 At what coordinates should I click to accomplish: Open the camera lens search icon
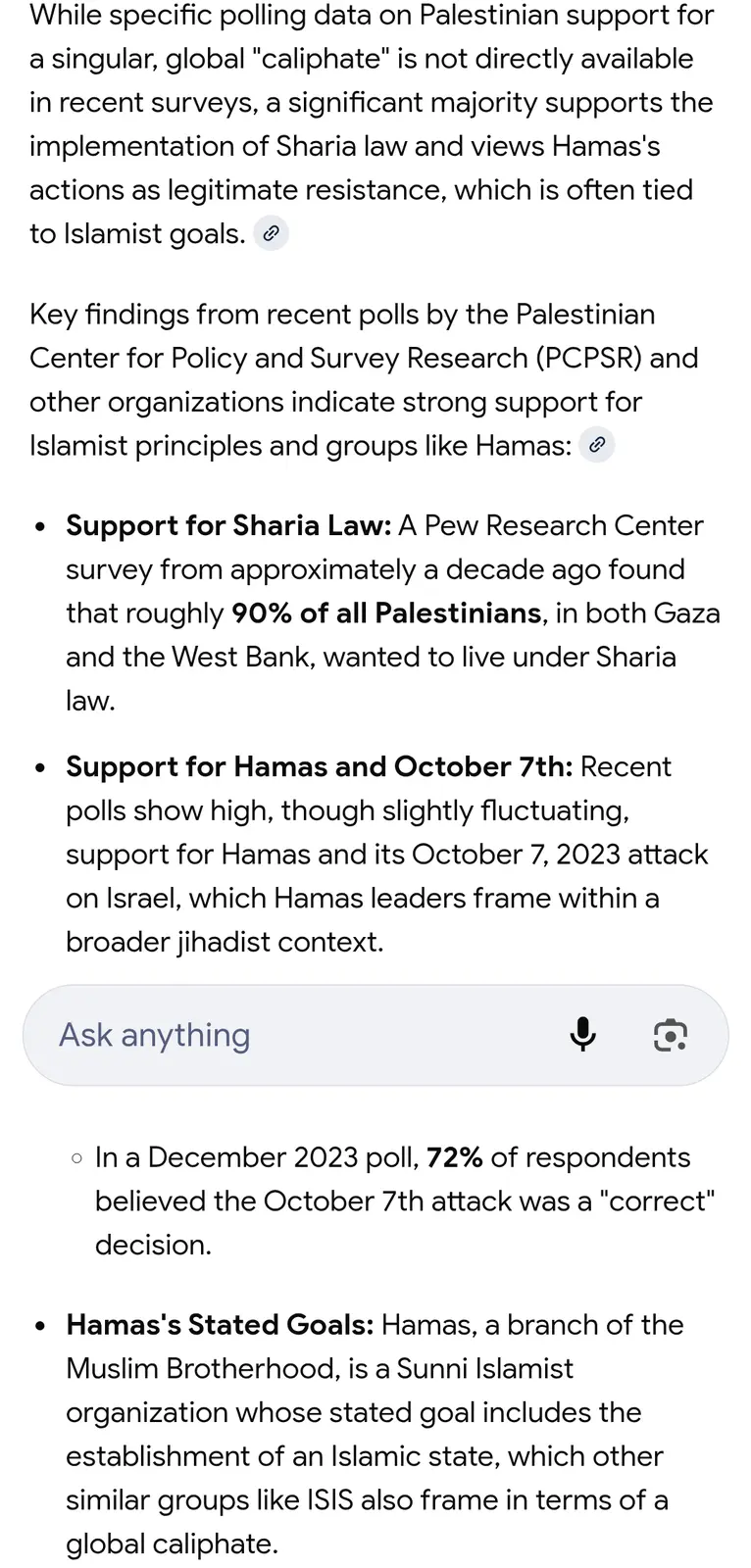tap(670, 1035)
